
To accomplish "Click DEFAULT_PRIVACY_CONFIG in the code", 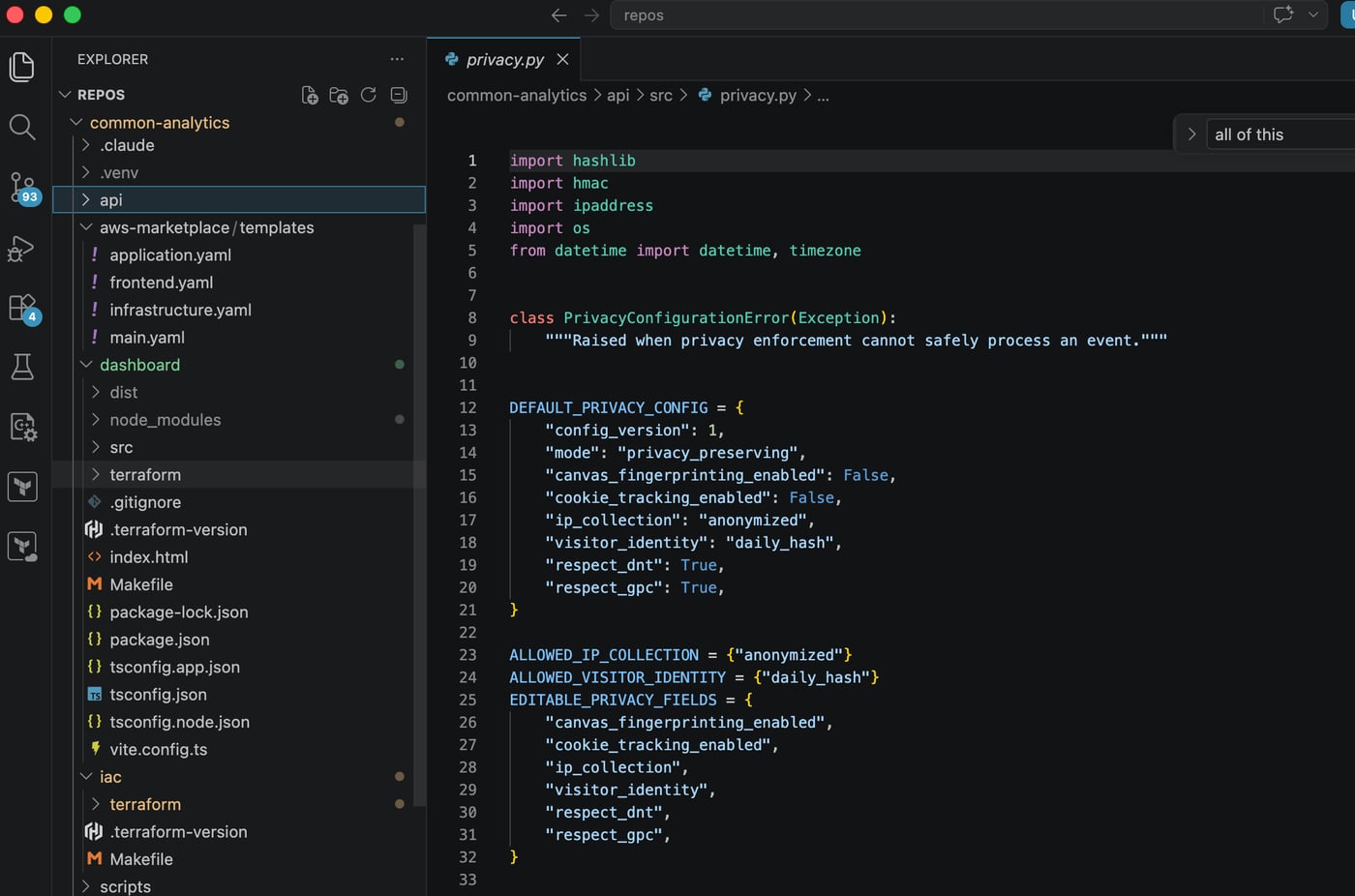I will [609, 407].
